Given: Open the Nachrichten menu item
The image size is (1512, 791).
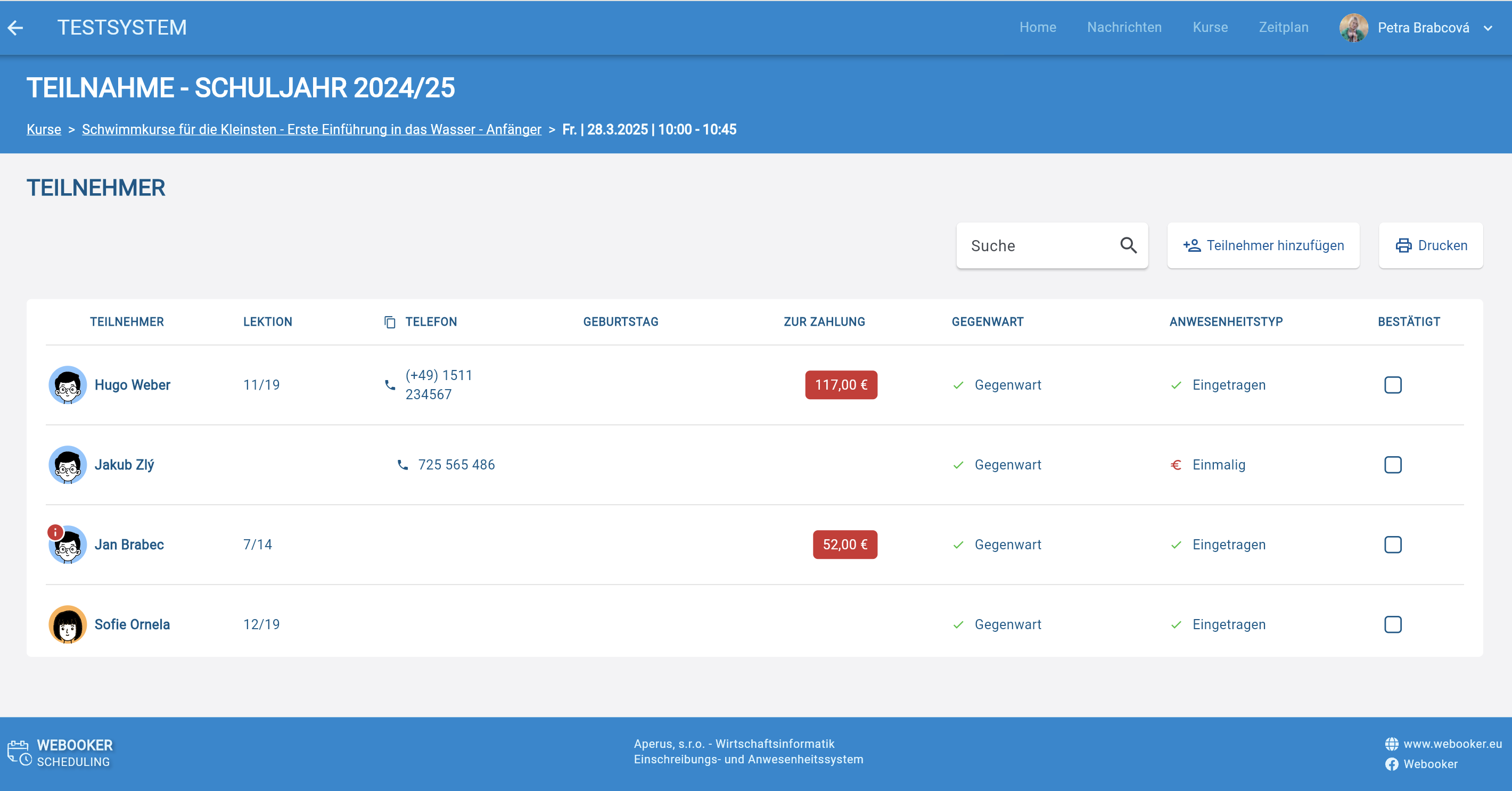Looking at the screenshot, I should pyautogui.click(x=1124, y=28).
